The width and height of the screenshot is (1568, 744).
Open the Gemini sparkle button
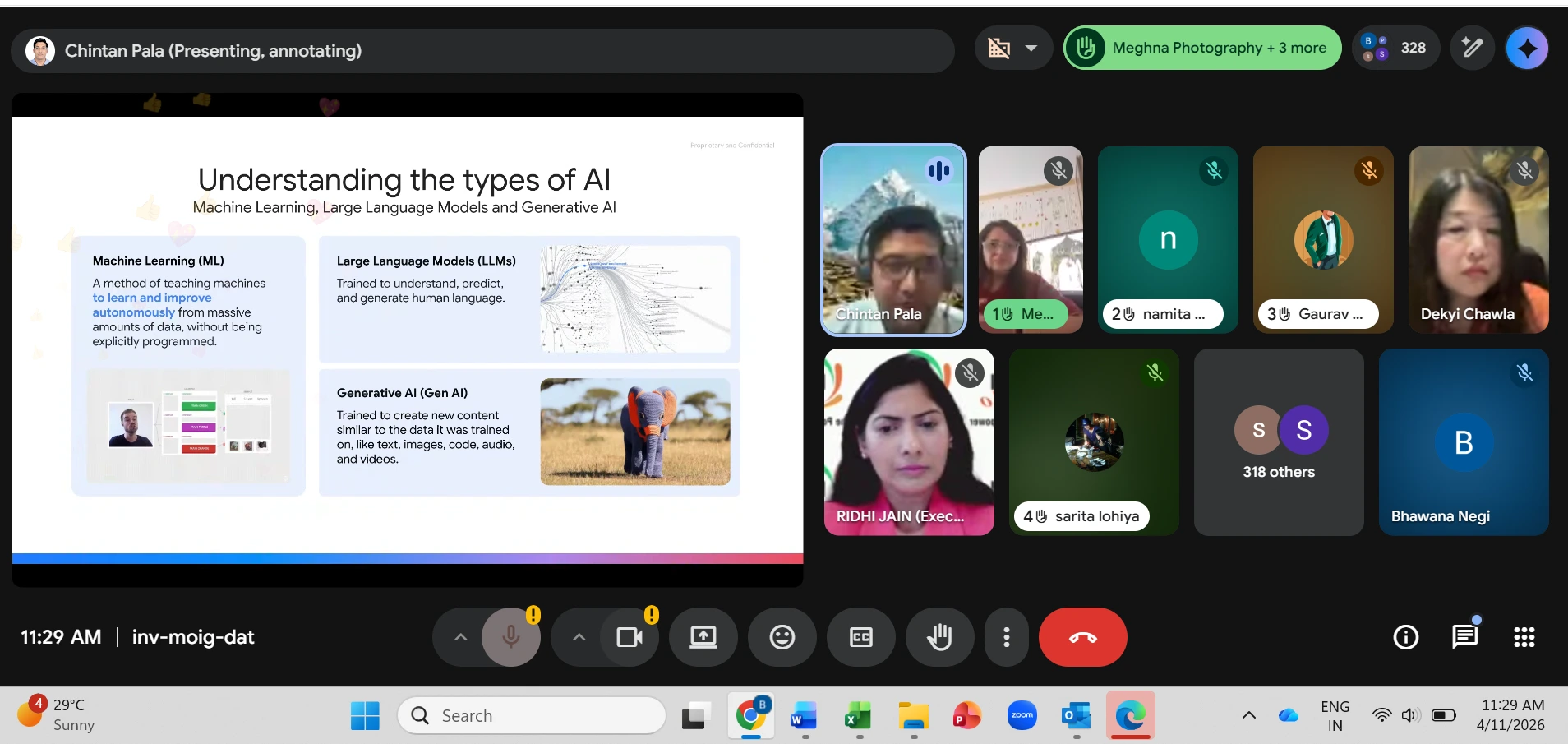pos(1527,49)
